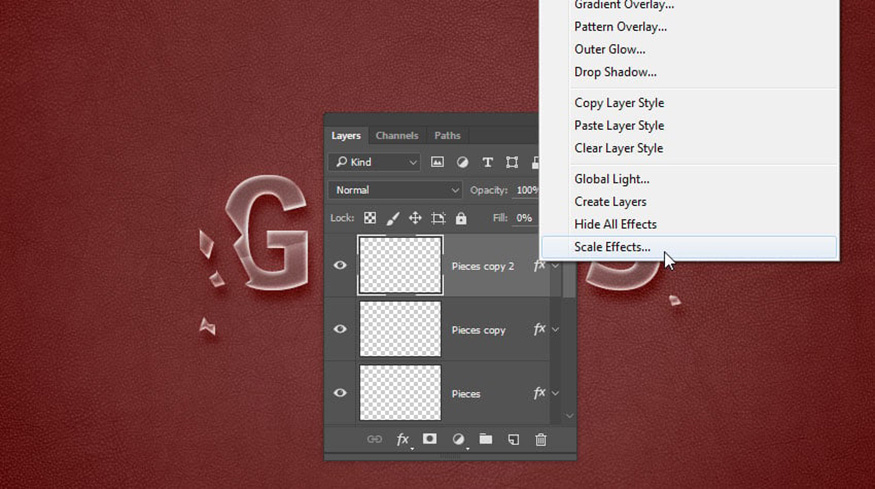875x489 pixels.
Task: Delete layer using the trash icon
Action: click(x=541, y=439)
